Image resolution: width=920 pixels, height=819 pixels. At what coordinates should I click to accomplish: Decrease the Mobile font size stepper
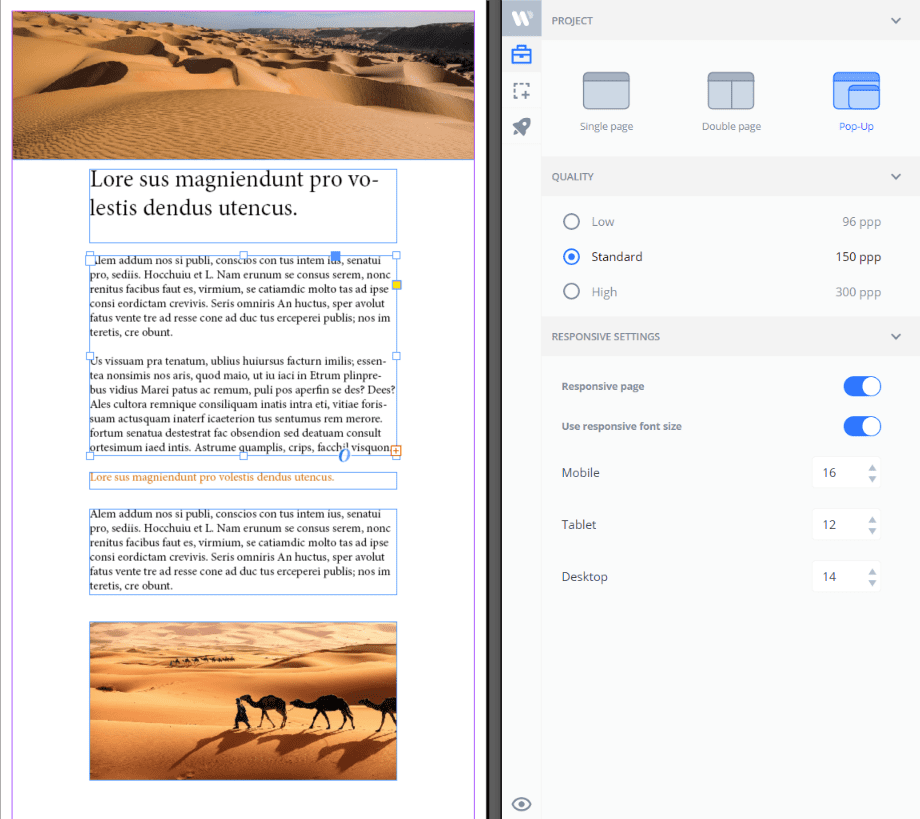872,479
